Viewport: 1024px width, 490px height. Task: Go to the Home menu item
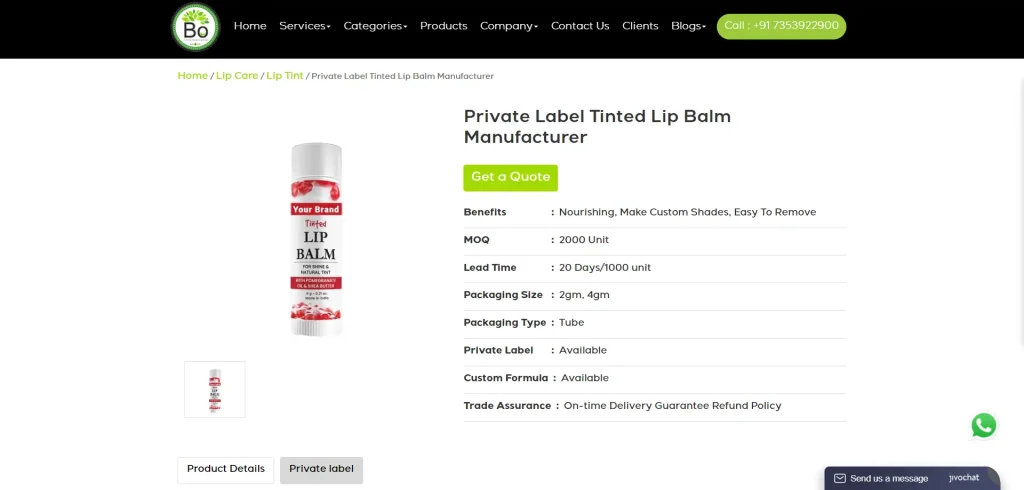click(250, 26)
